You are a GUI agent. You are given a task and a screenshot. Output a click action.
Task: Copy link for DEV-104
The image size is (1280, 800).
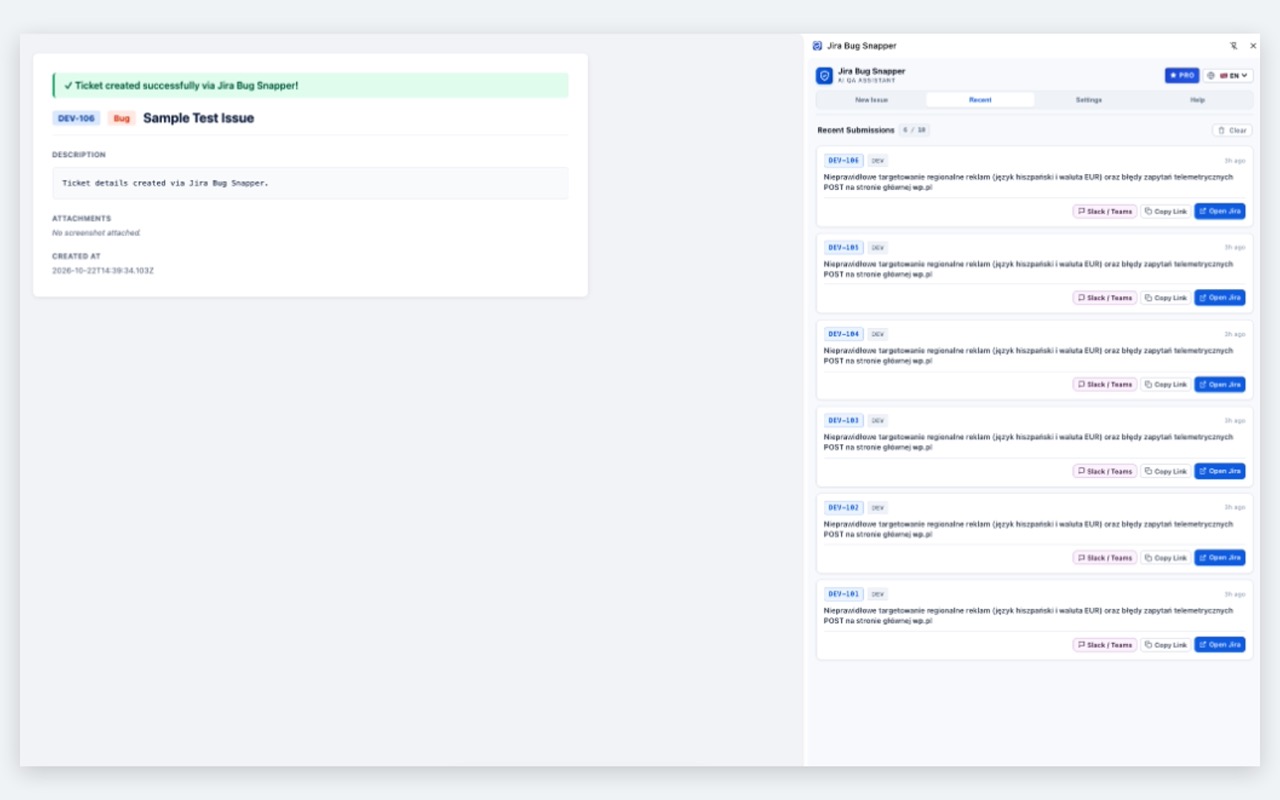tap(1166, 384)
